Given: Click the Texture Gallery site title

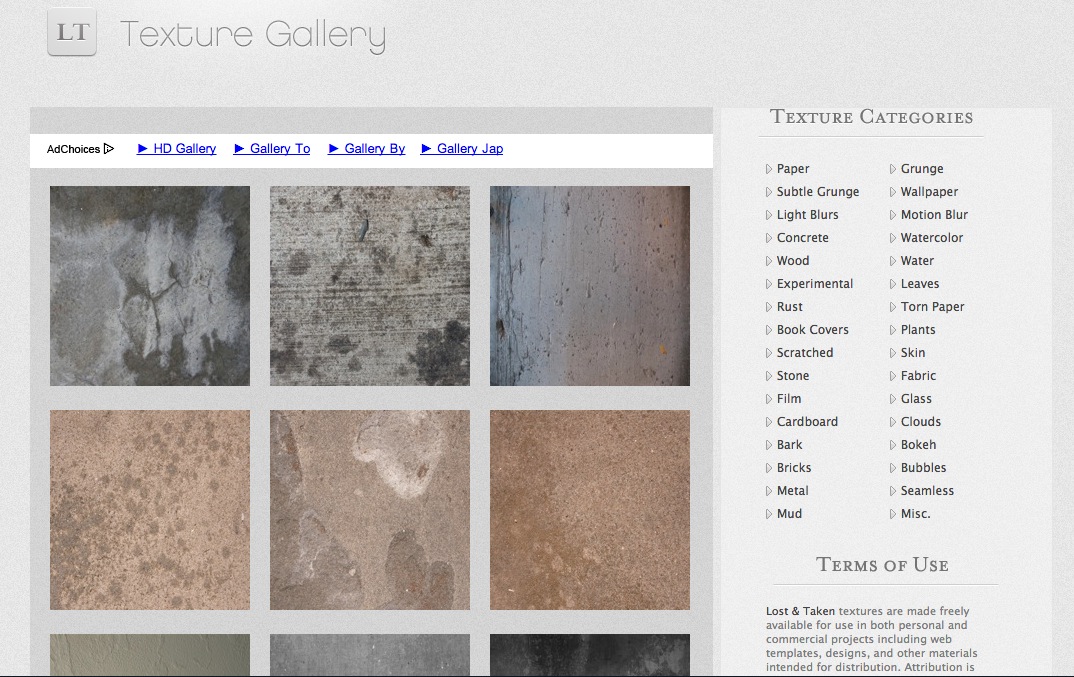Looking at the screenshot, I should tap(253, 35).
